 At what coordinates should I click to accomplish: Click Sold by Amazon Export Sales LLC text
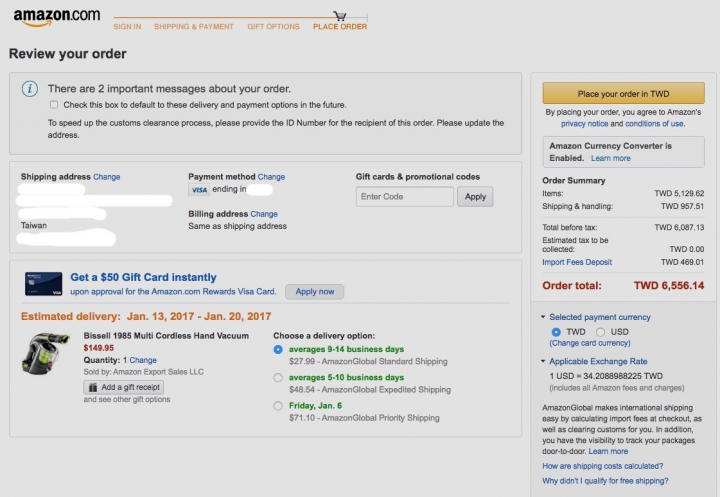coord(144,372)
